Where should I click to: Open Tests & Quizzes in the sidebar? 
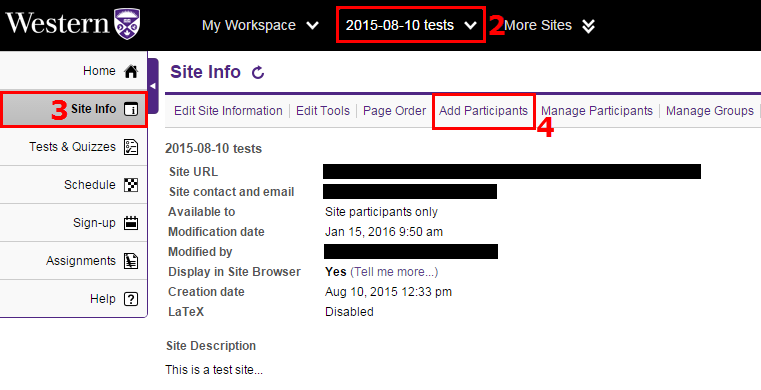click(x=73, y=146)
